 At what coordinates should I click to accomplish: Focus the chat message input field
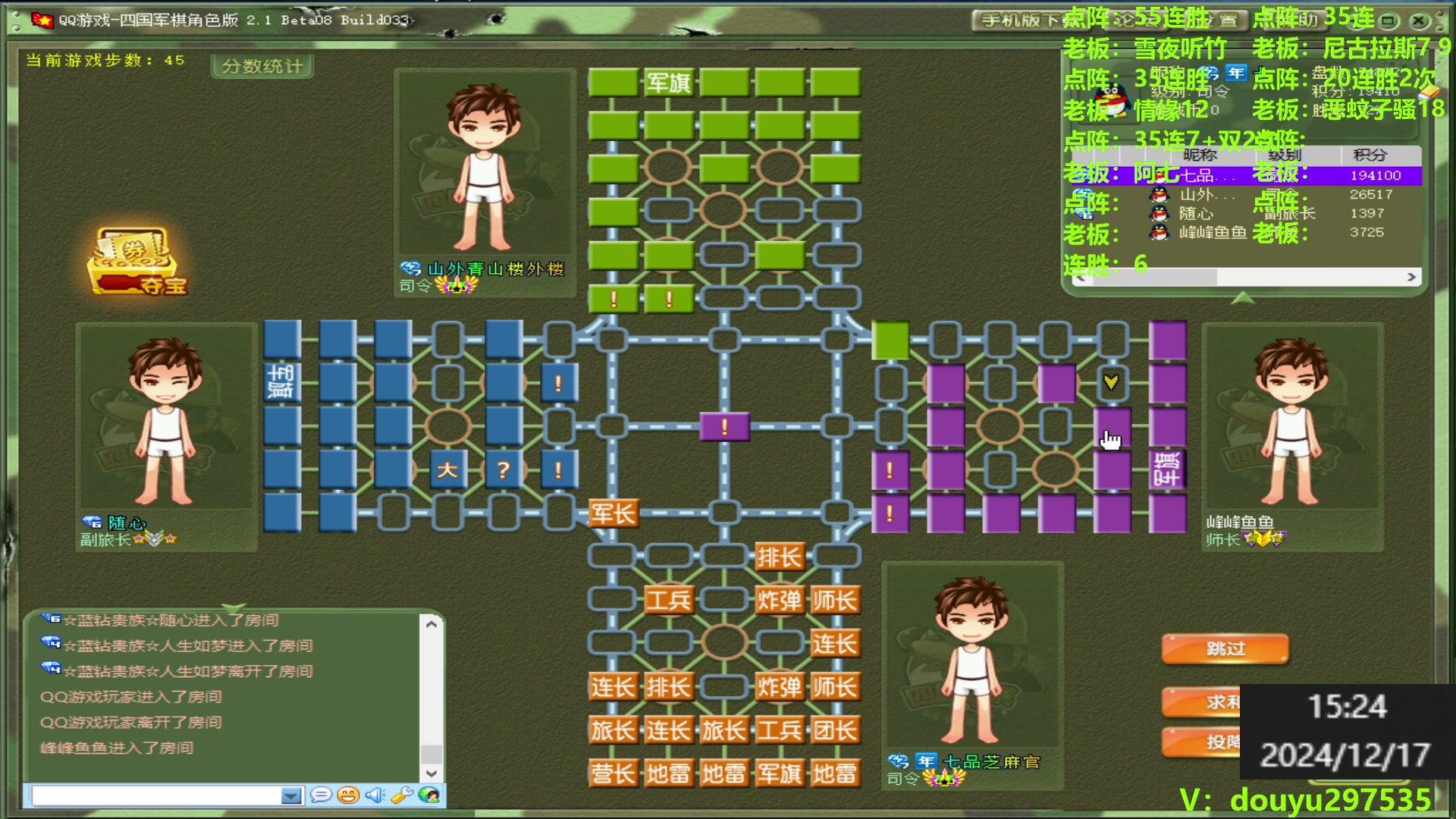tap(157, 795)
